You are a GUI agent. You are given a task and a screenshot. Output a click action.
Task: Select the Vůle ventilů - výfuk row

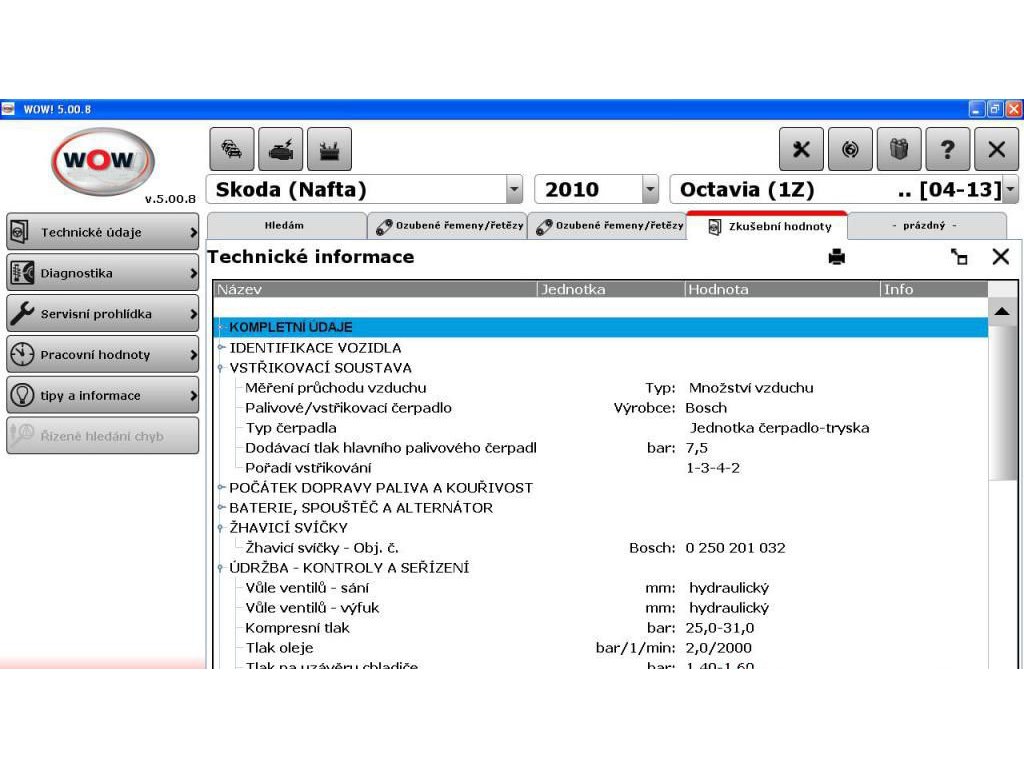[601, 608]
